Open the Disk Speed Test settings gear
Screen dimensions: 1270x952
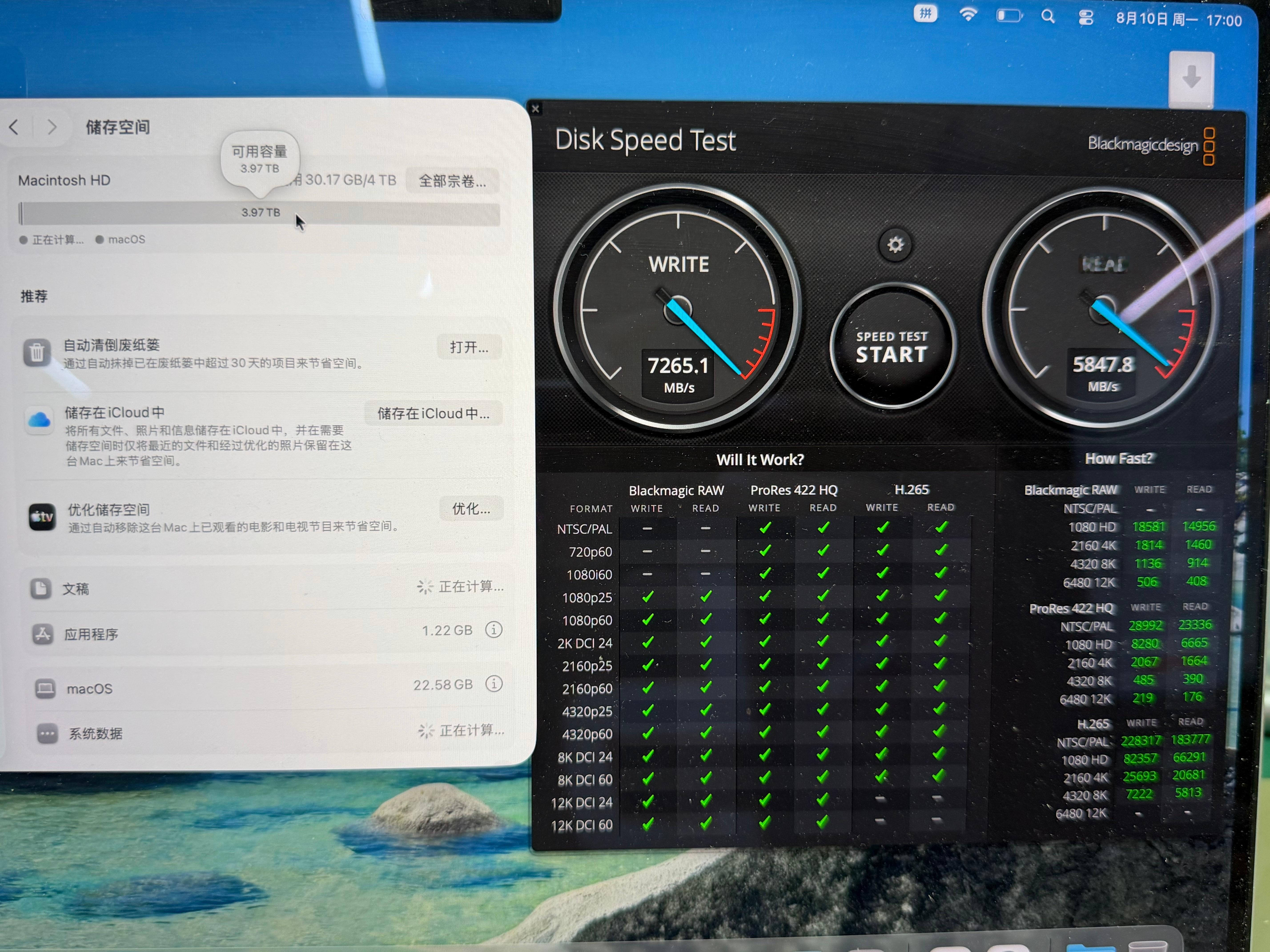tap(895, 245)
